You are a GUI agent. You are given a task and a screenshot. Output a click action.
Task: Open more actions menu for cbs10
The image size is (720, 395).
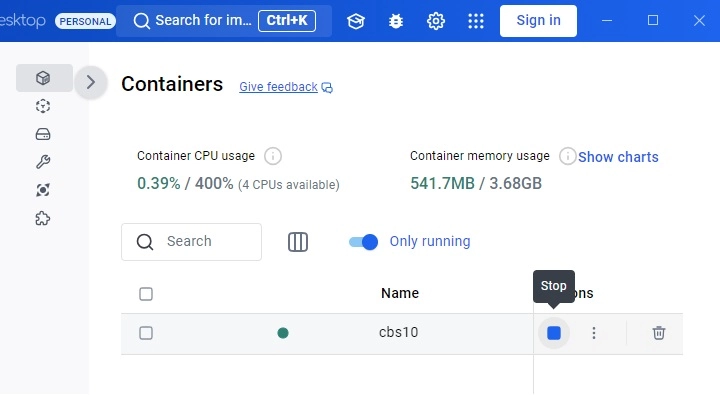click(x=594, y=333)
